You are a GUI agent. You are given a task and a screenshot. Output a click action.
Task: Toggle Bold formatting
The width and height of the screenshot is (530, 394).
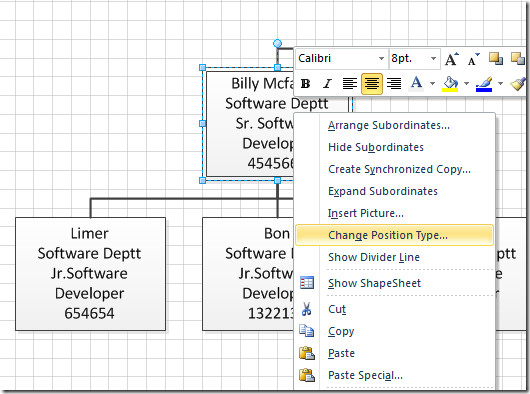click(x=306, y=83)
